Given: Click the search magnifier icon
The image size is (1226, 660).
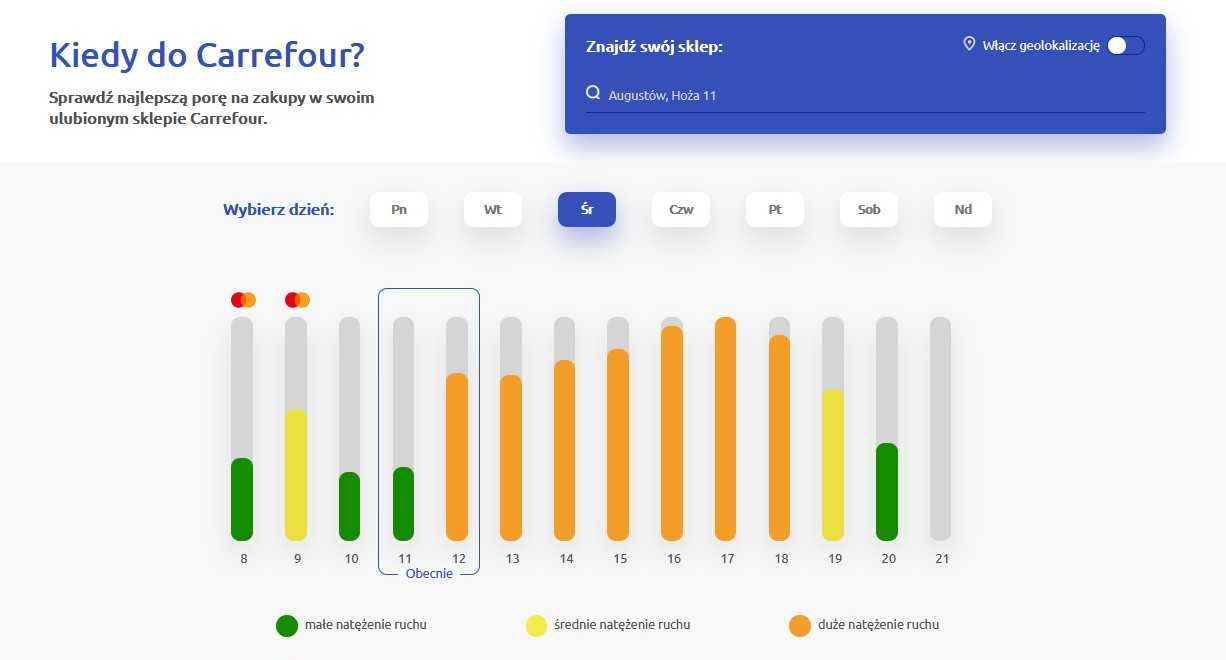Looking at the screenshot, I should coord(593,94).
